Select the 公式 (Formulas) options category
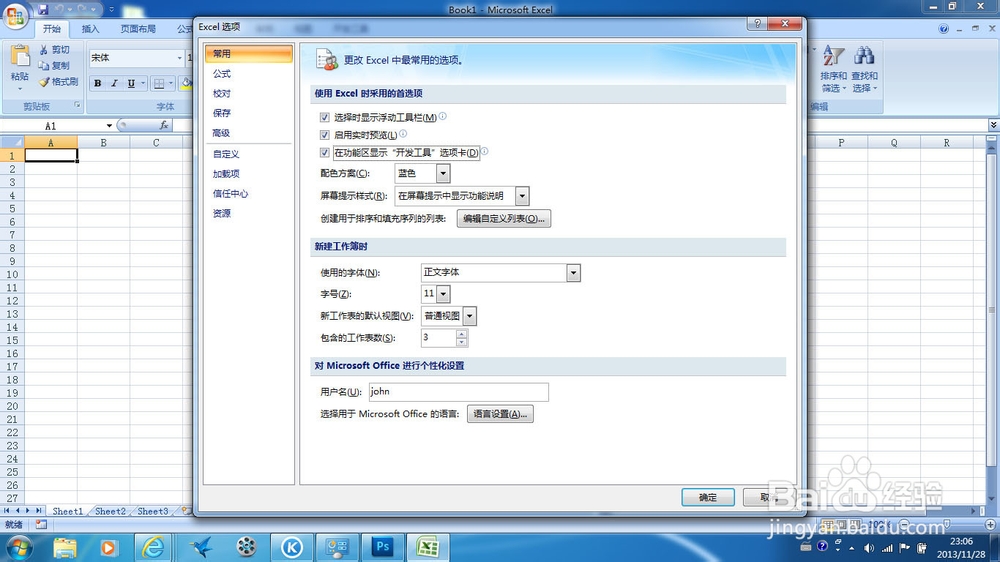This screenshot has height=562, width=1000. (222, 73)
